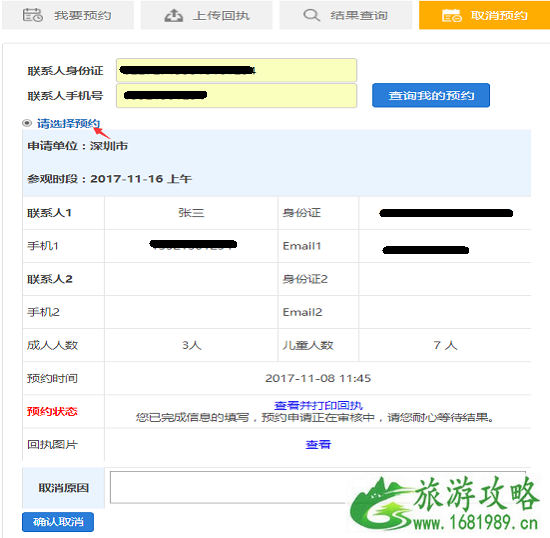Click the contact name 张三
This screenshot has height=538, width=550.
[x=191, y=213]
